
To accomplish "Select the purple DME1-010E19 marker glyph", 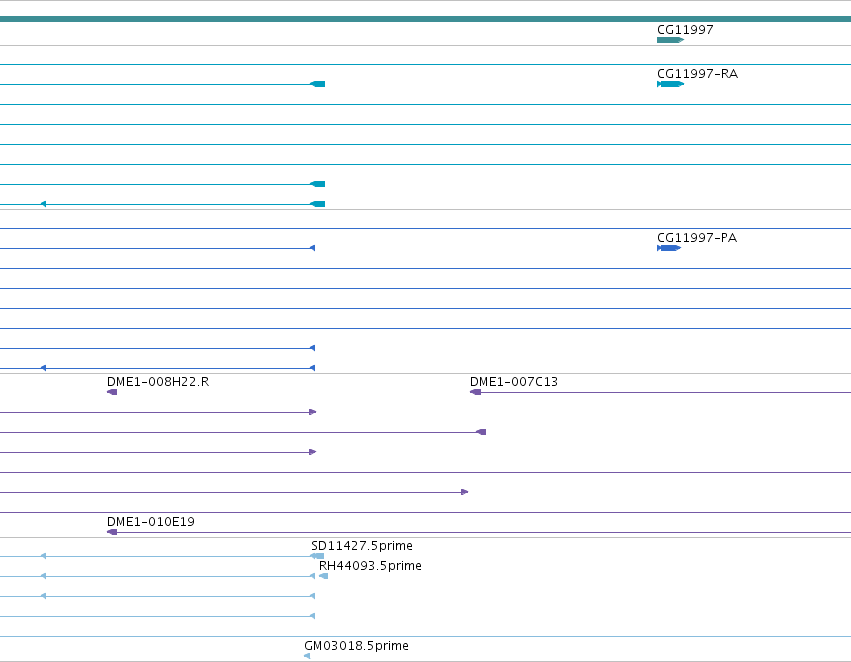I will coord(112,532).
